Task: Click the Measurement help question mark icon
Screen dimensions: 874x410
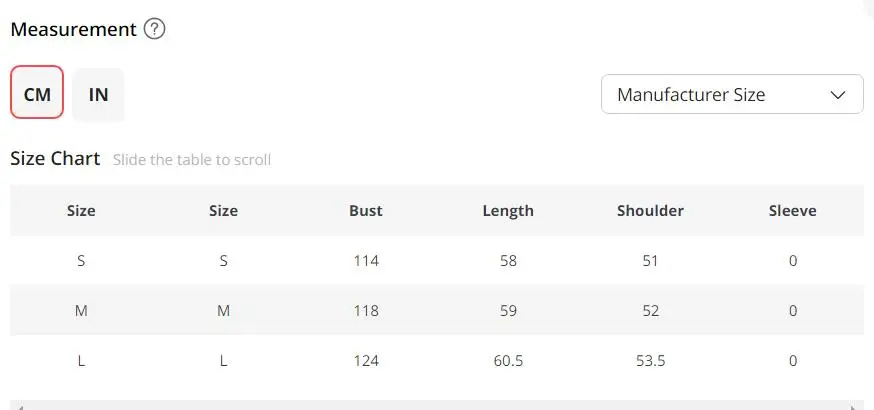Action: [x=154, y=29]
